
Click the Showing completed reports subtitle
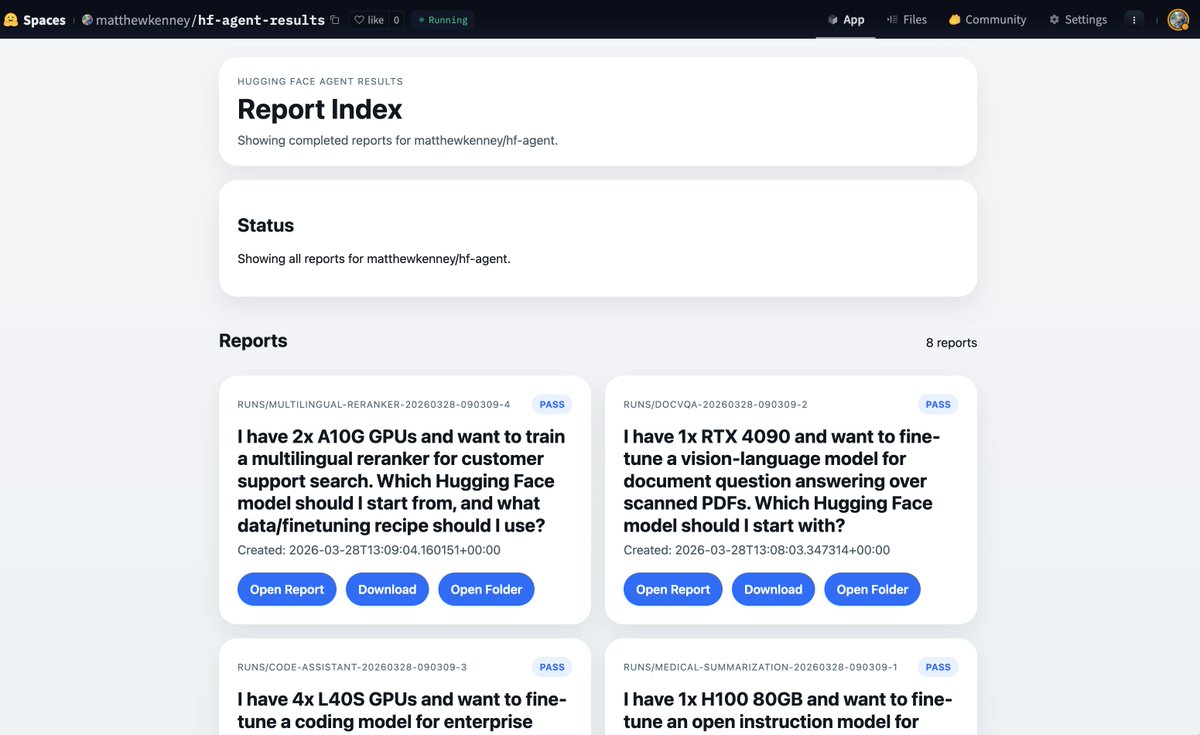click(397, 141)
